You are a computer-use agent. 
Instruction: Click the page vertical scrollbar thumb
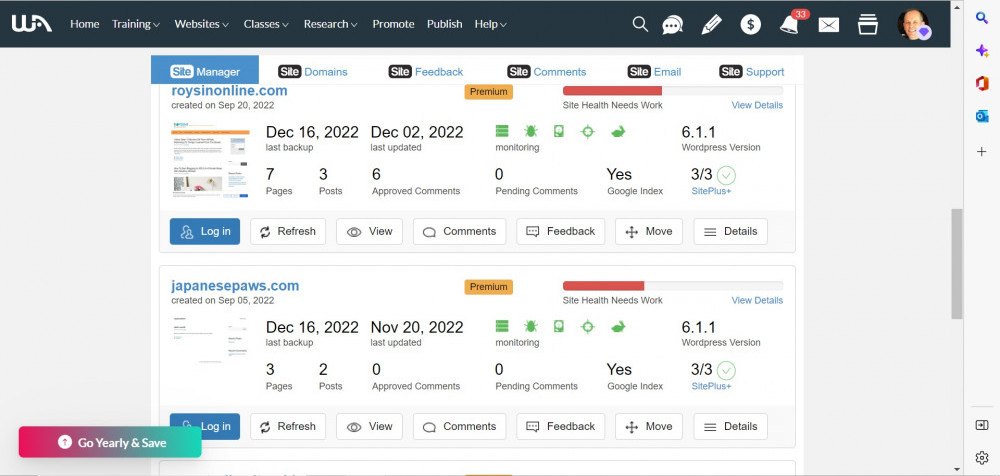[957, 263]
